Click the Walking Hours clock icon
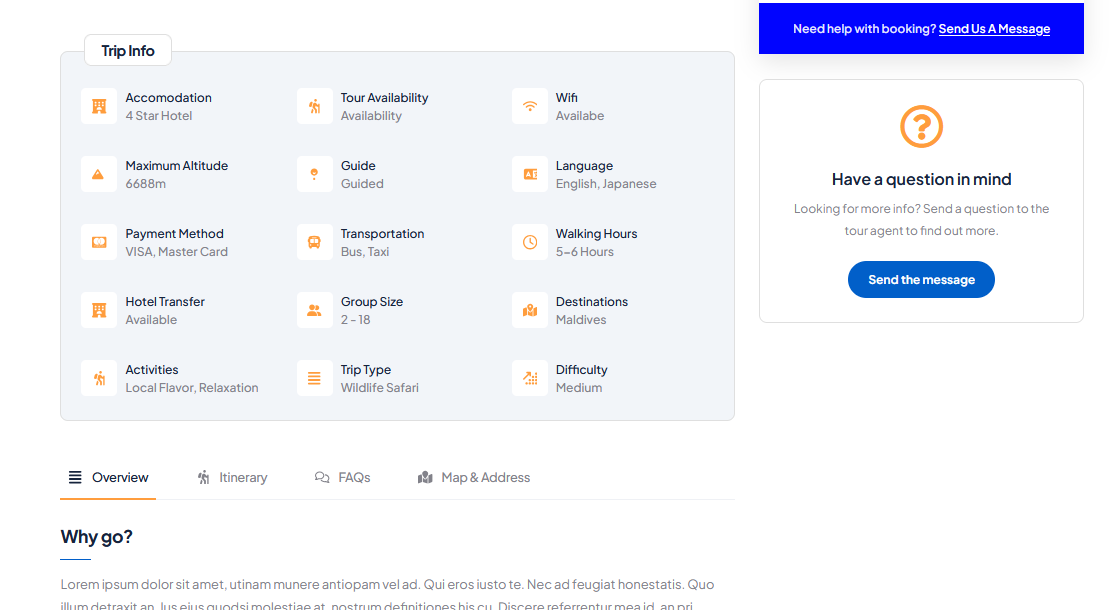This screenshot has width=1111, height=610. pyautogui.click(x=530, y=242)
